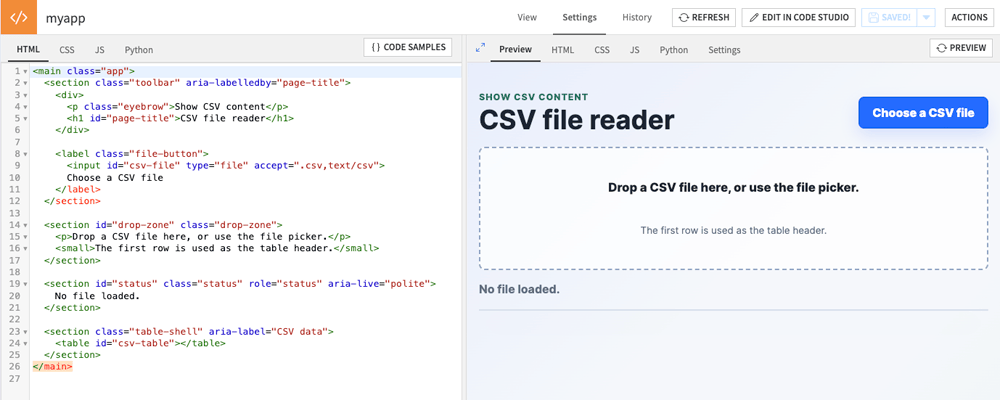The height and width of the screenshot is (400, 1000).
Task: Collapse code fold arrow on line 19
Action: tap(25, 284)
